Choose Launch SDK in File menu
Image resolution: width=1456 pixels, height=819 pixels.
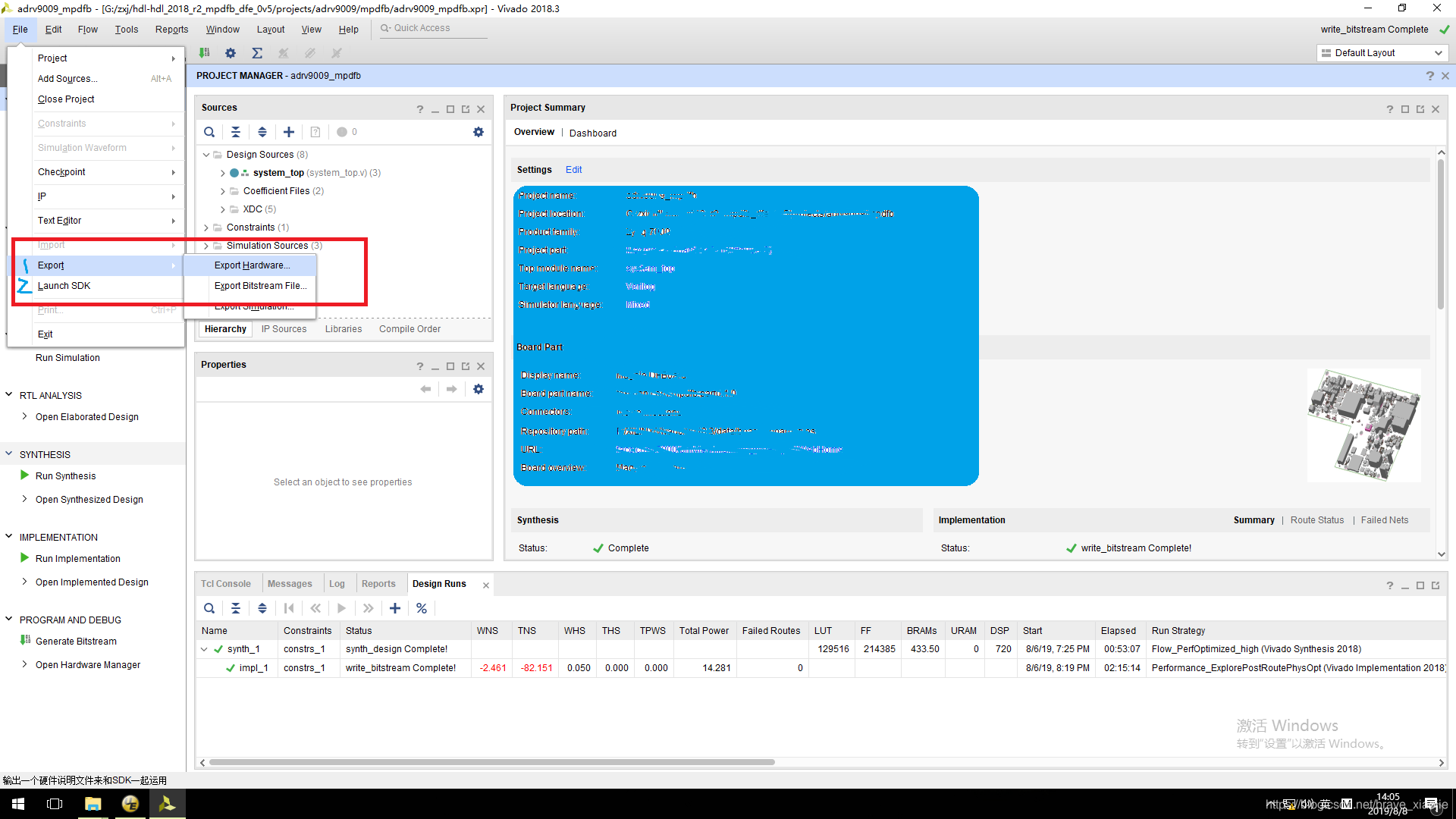(64, 286)
